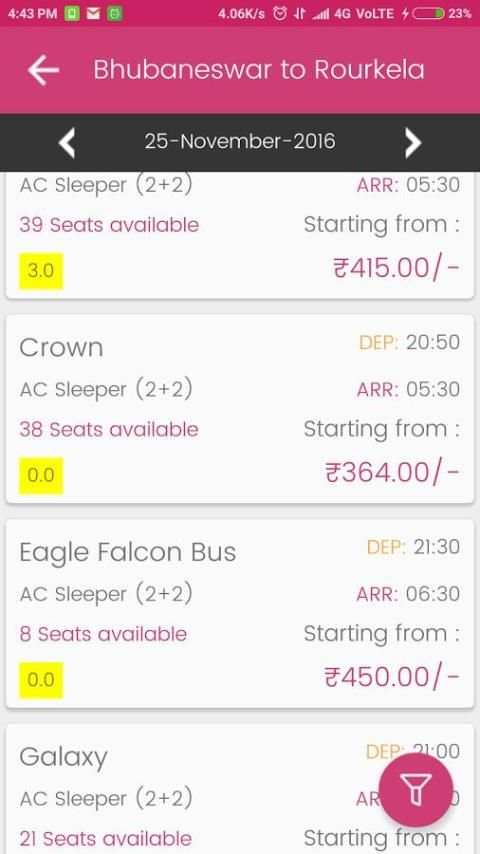Open the Galaxy bus listing

click(240, 789)
